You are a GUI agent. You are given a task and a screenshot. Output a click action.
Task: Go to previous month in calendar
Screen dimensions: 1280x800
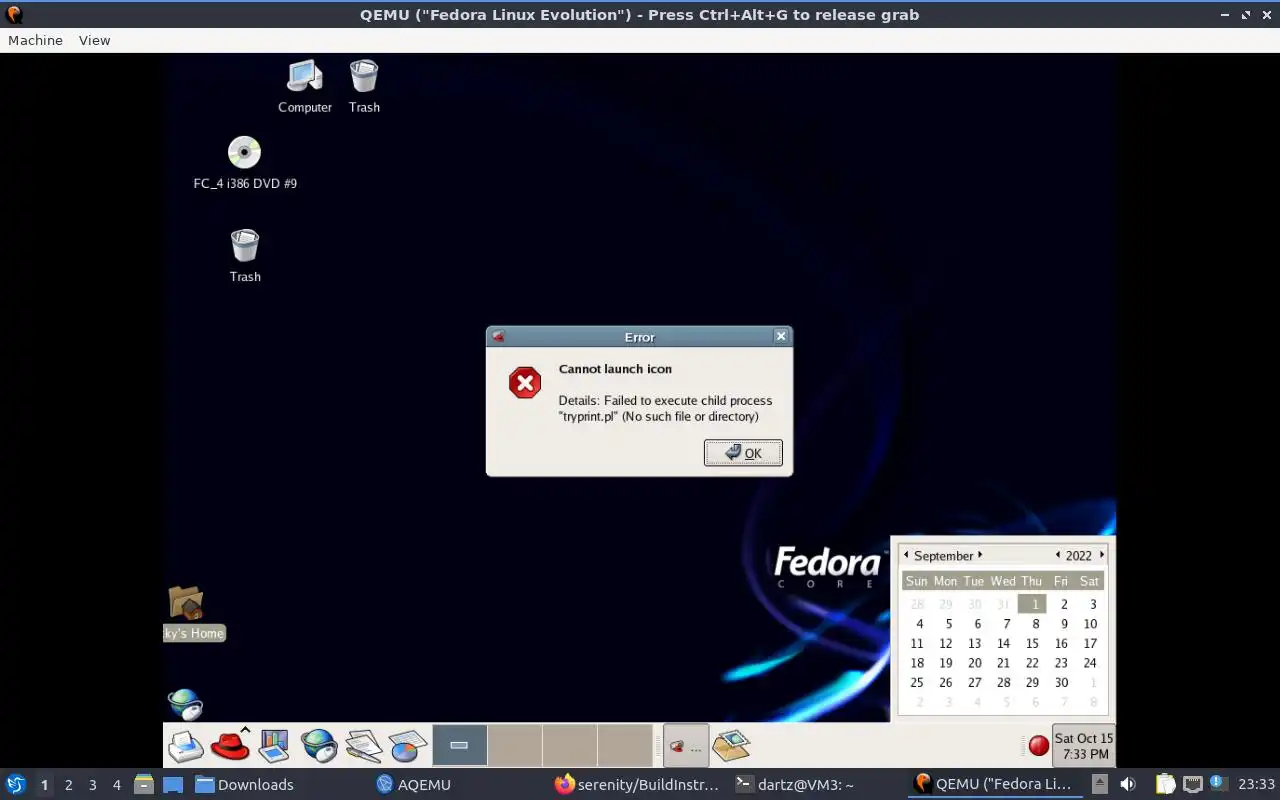[906, 555]
